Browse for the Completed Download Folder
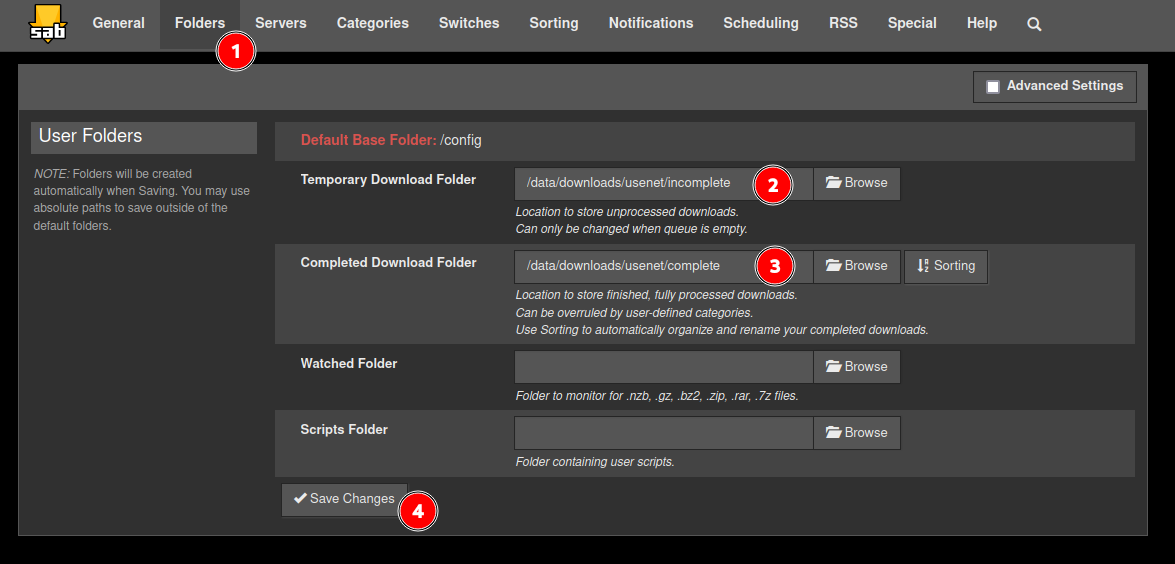1175x564 pixels. 857,267
